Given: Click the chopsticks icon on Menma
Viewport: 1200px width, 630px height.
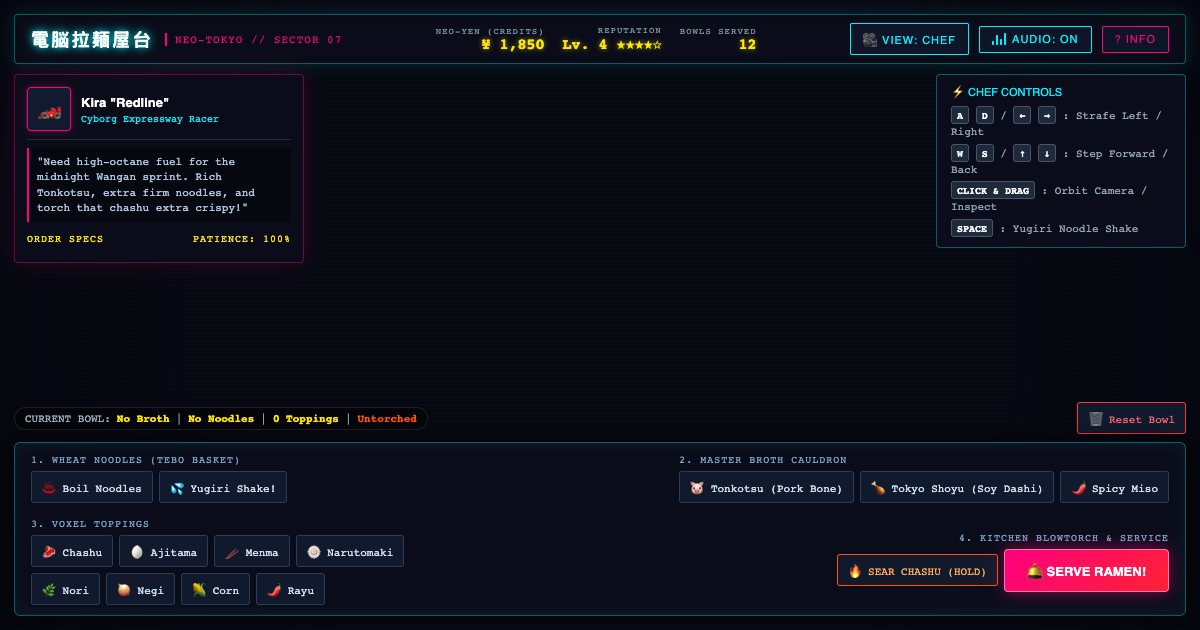Looking at the screenshot, I should point(231,552).
